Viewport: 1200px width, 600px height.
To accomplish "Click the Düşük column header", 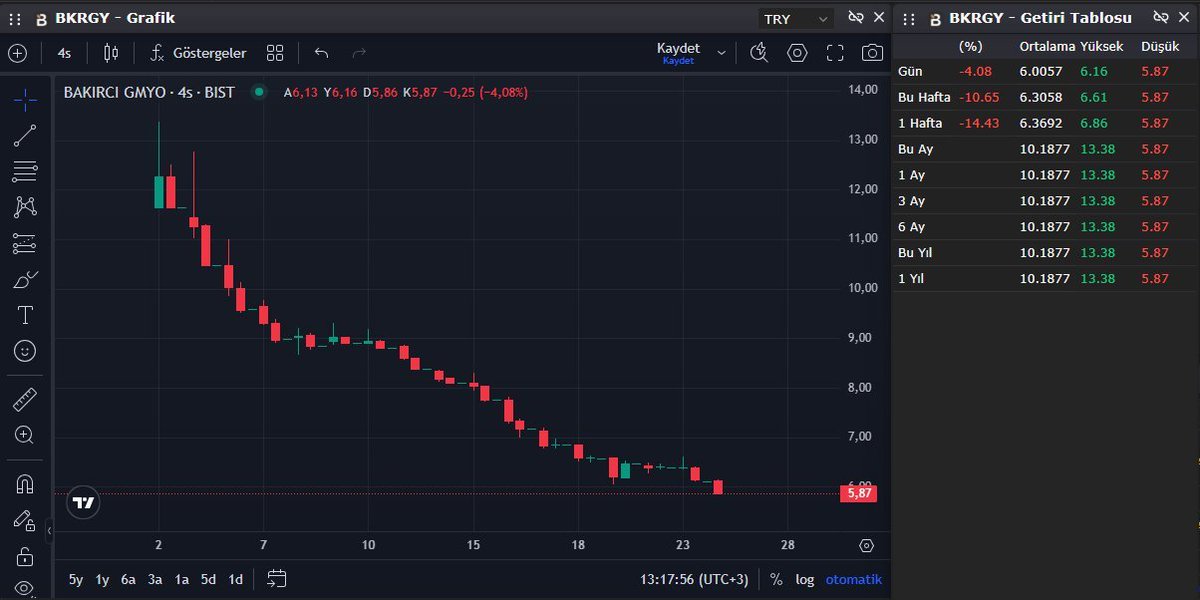I will [x=1160, y=46].
